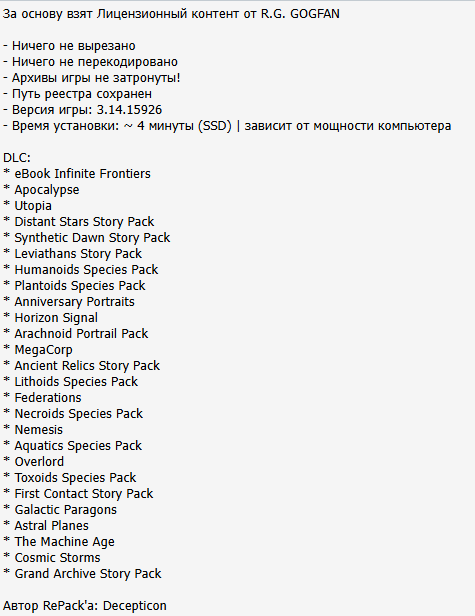475x616 pixels.
Task: Select Anniversary Portraits entry
Action: 75,302
